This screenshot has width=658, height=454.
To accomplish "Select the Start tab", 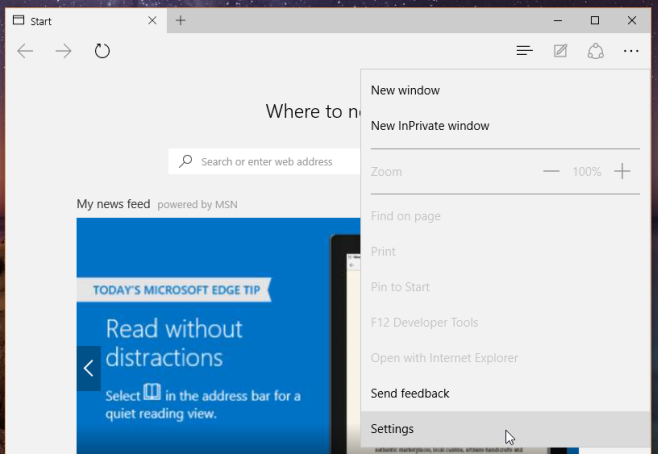I will tap(86, 21).
